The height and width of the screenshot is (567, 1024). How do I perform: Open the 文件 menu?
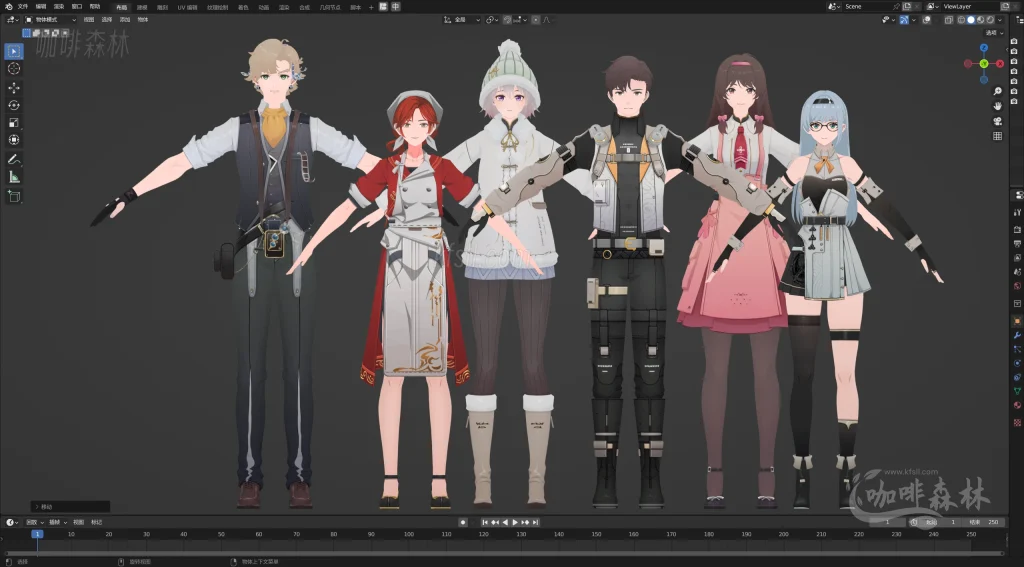pyautogui.click(x=23, y=7)
